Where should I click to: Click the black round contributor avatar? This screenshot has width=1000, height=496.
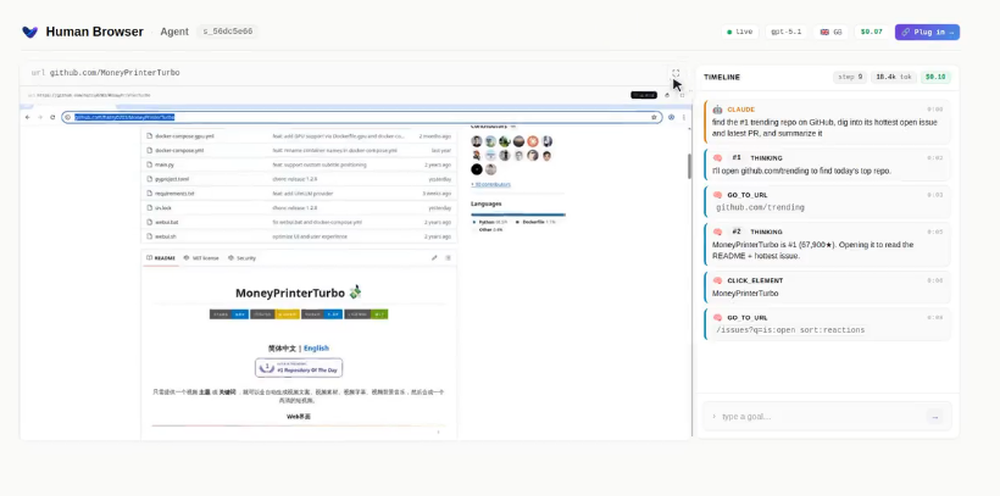476,170
